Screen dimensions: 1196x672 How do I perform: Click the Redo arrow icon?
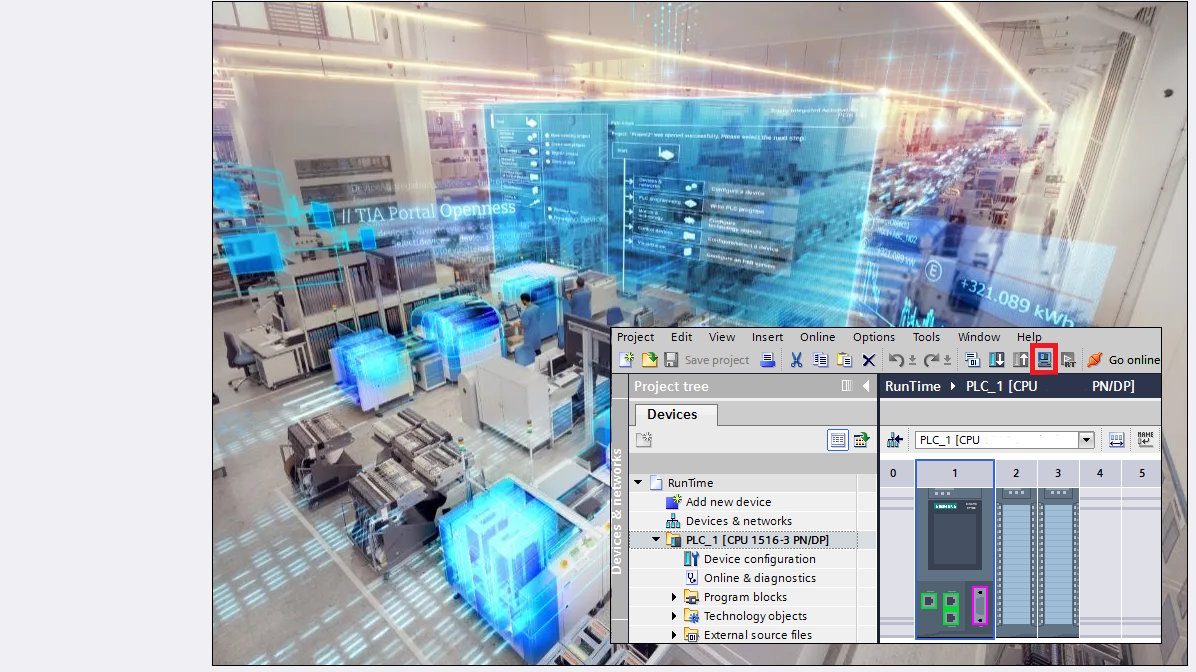[931, 360]
